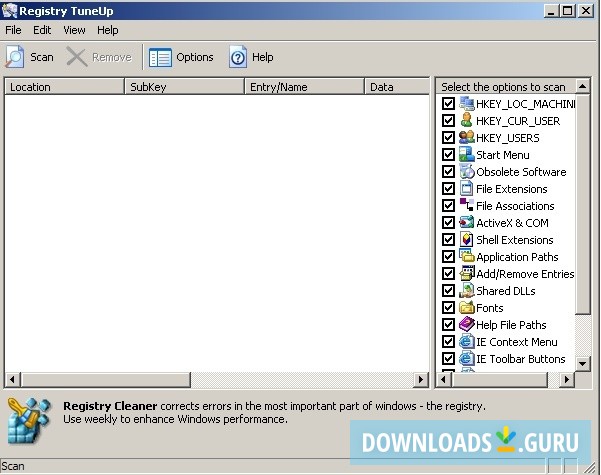Uncheck the HKEY_CUR_USER checkbox
The image size is (601, 475).
[x=448, y=120]
